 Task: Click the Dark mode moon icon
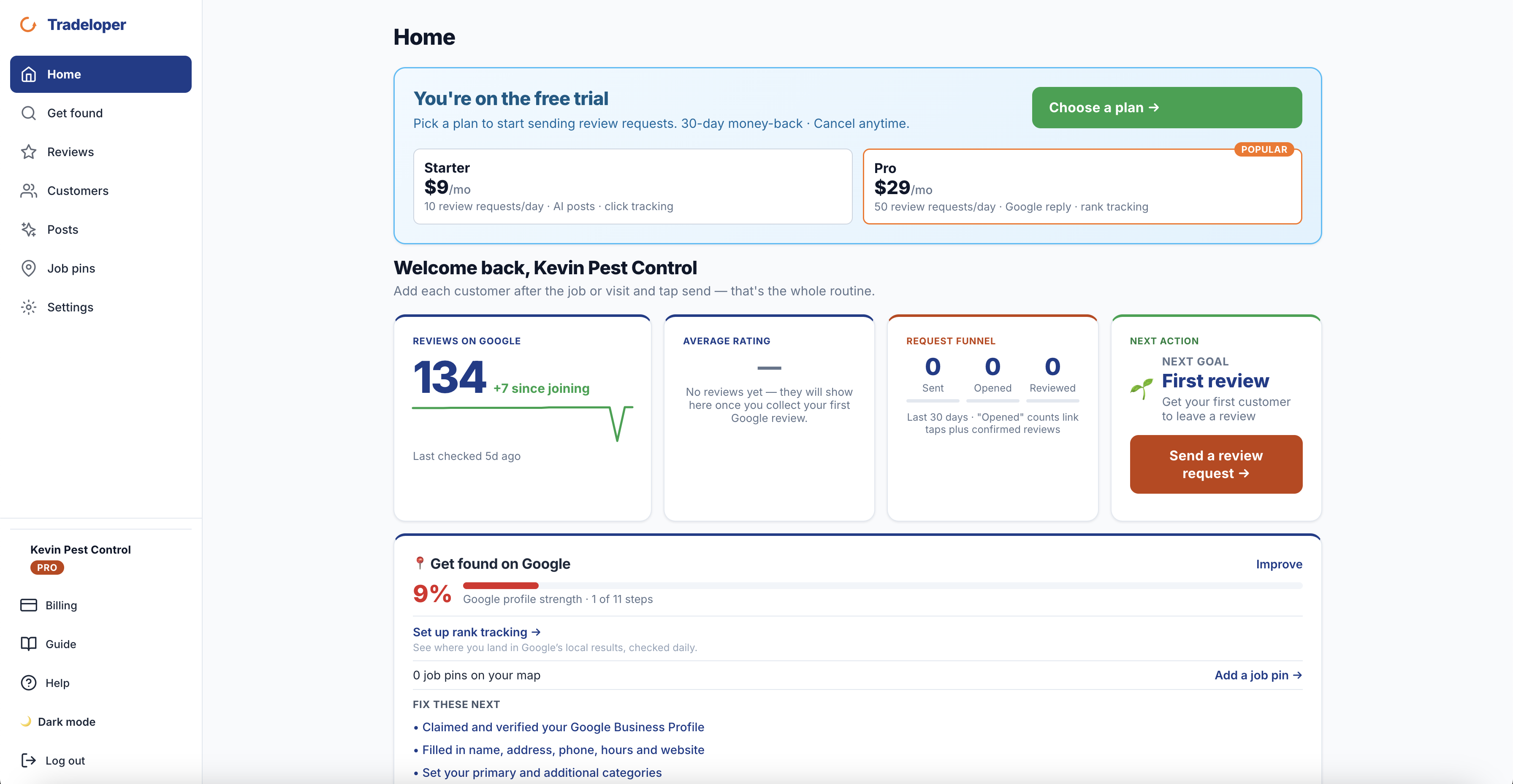(x=27, y=722)
